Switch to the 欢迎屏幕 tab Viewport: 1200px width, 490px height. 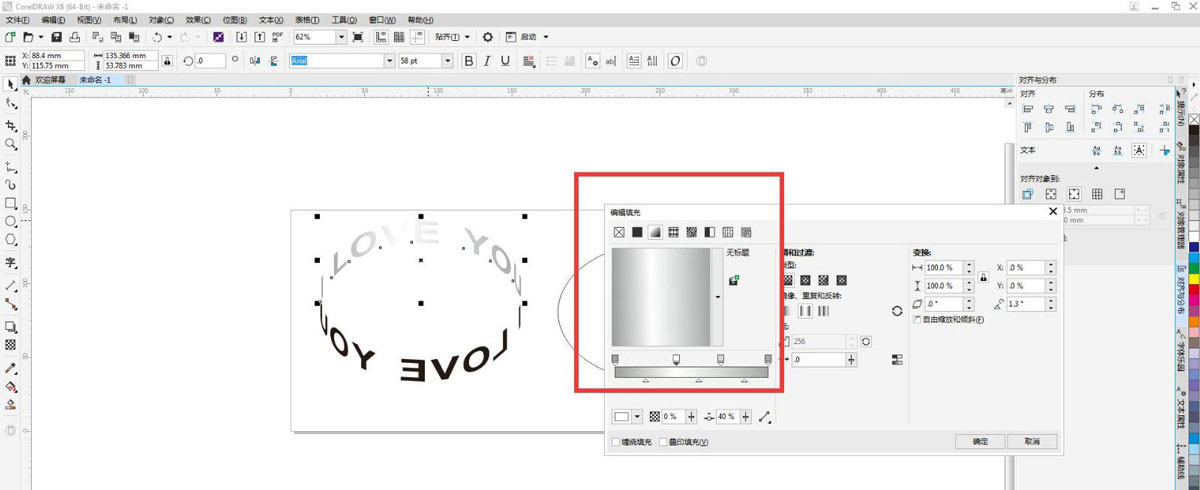coord(48,79)
